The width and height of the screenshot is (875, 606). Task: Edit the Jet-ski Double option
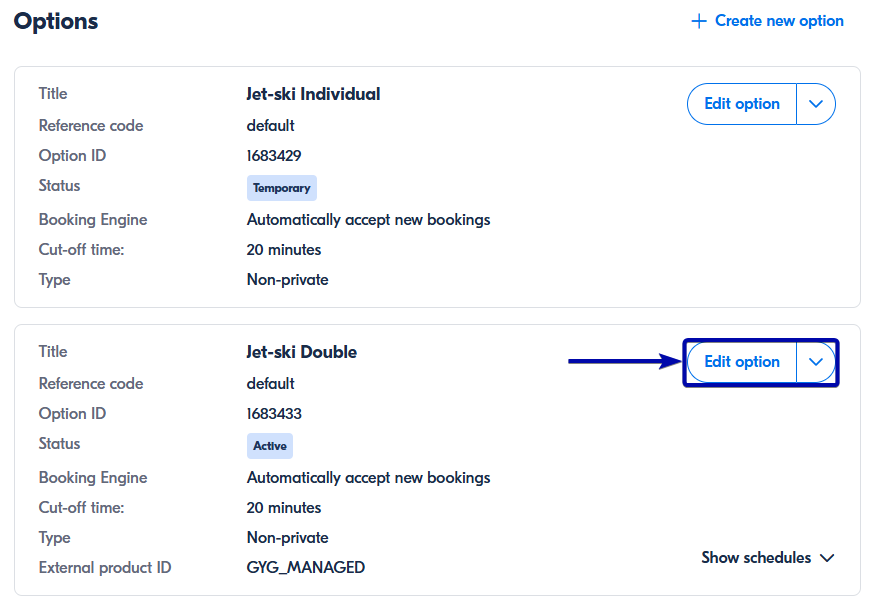tap(742, 362)
